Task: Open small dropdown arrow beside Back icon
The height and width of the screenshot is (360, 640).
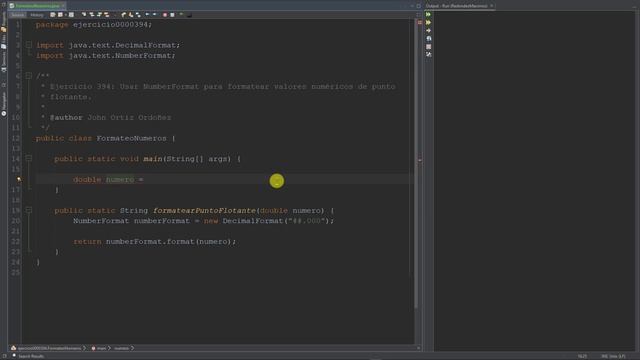Action: tap(66, 15)
